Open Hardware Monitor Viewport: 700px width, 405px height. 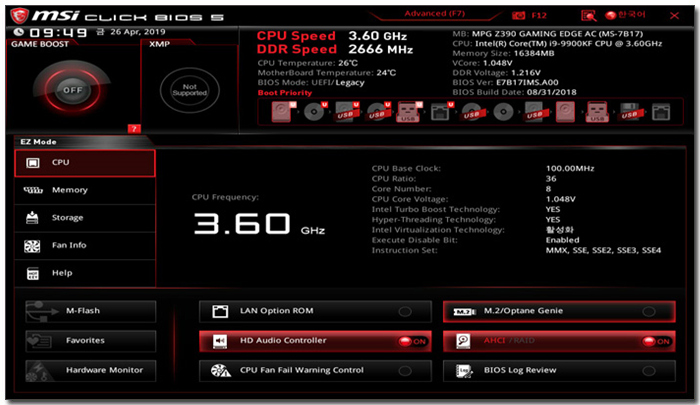91,371
